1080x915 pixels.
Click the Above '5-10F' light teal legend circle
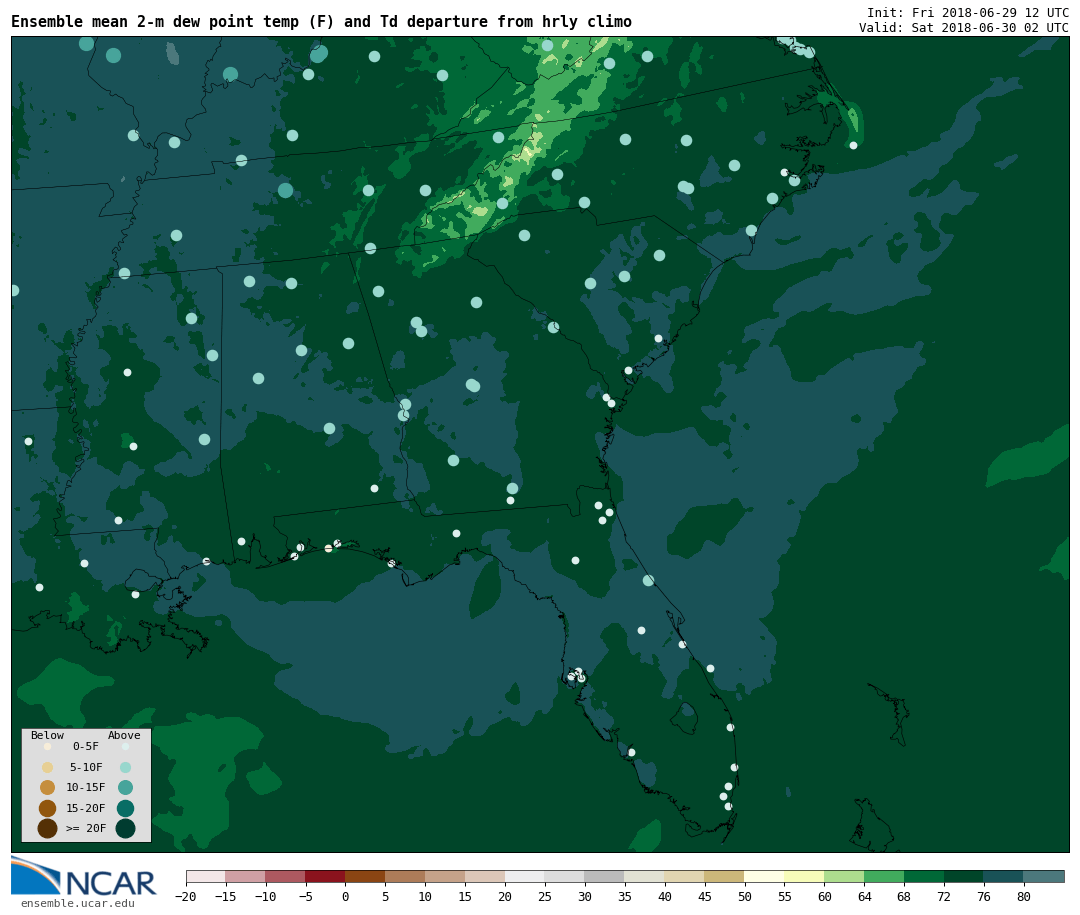tap(125, 767)
